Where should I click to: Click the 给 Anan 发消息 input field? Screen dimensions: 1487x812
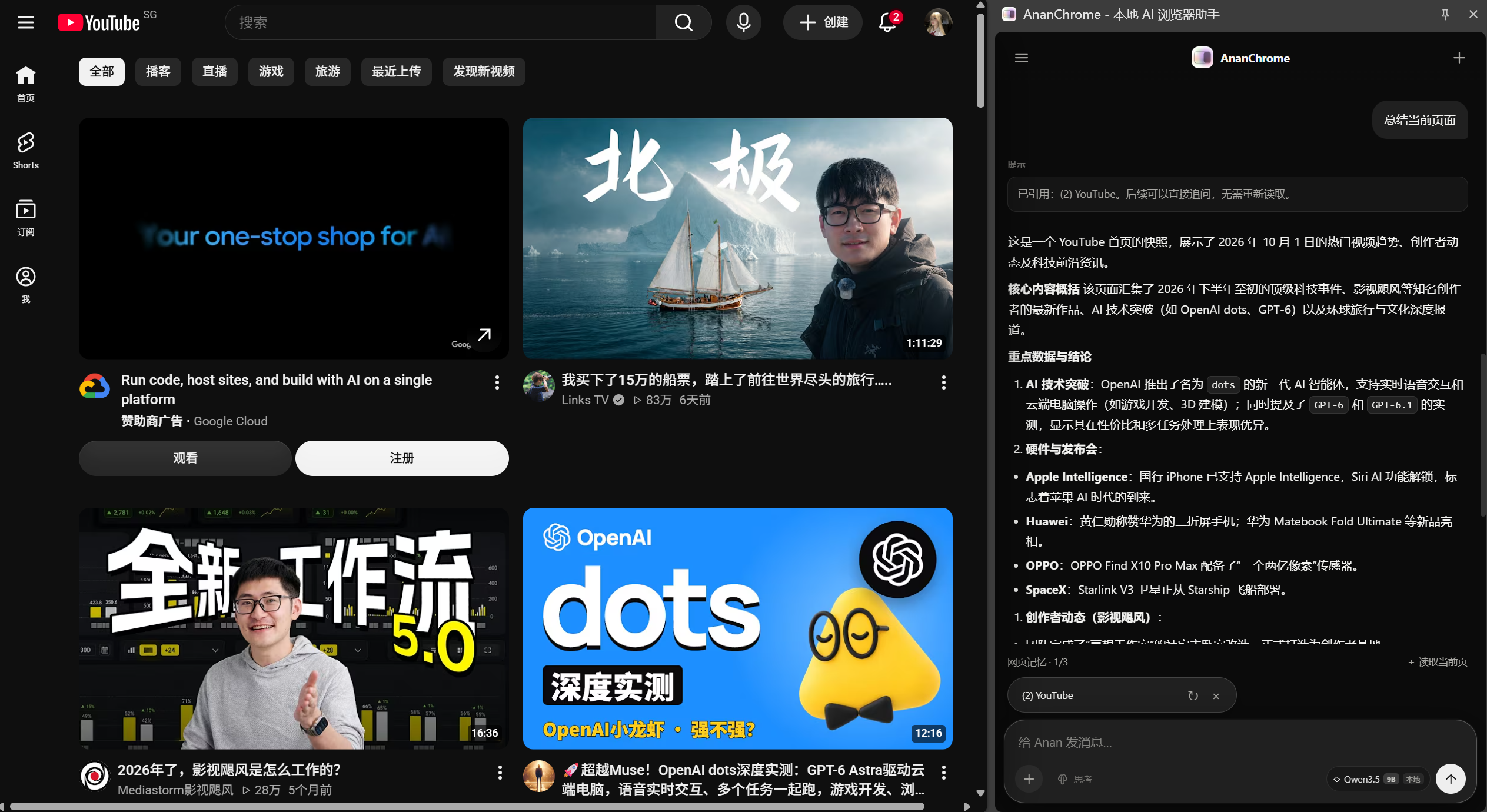[x=1240, y=743]
